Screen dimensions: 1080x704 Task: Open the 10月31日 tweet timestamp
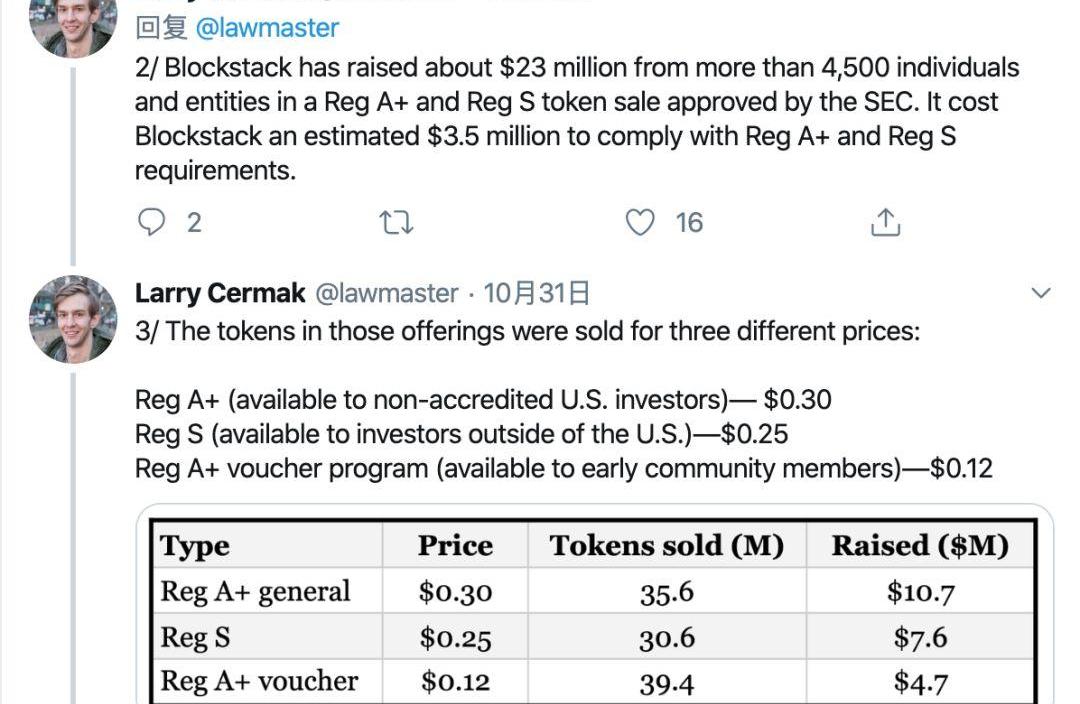536,293
